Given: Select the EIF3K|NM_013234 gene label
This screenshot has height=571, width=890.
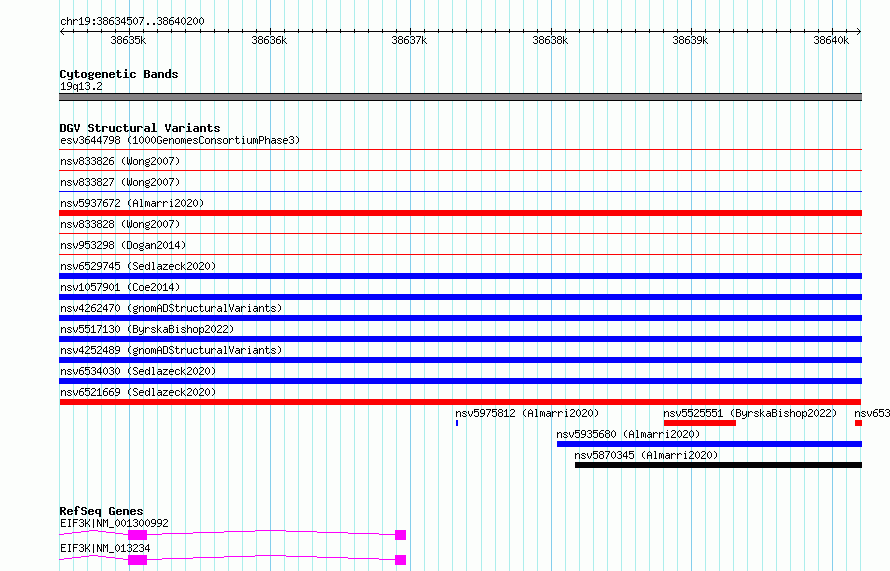Looking at the screenshot, I should tap(105, 548).
